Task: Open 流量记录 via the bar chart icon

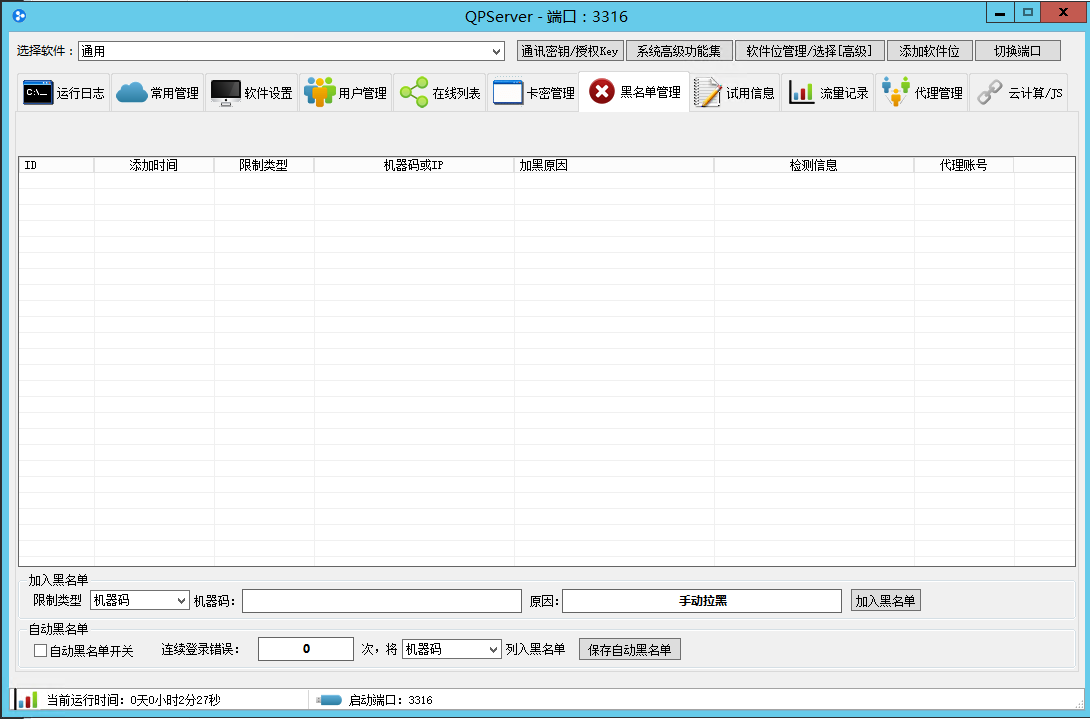Action: coord(801,93)
